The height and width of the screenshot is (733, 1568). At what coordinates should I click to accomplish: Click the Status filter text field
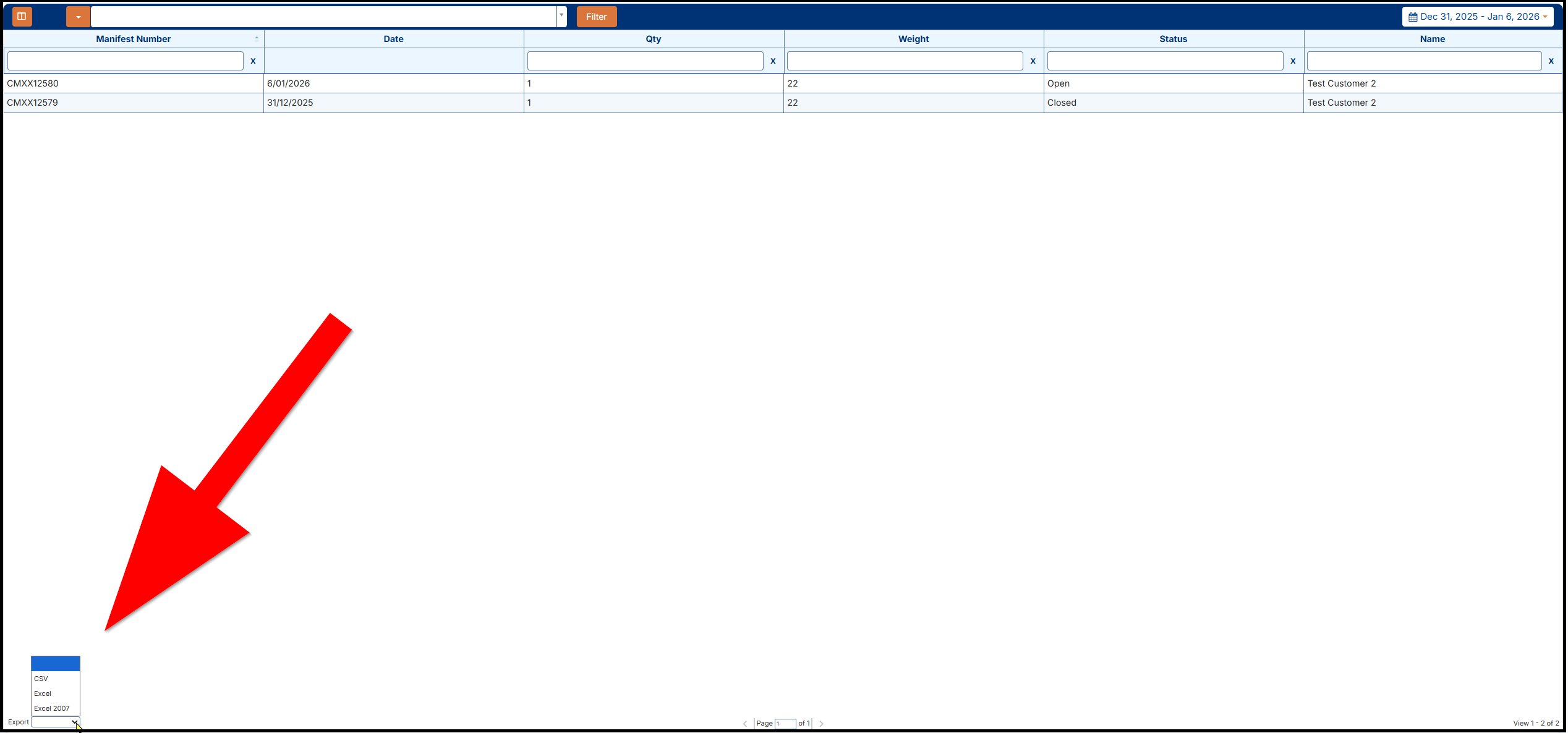click(1165, 61)
